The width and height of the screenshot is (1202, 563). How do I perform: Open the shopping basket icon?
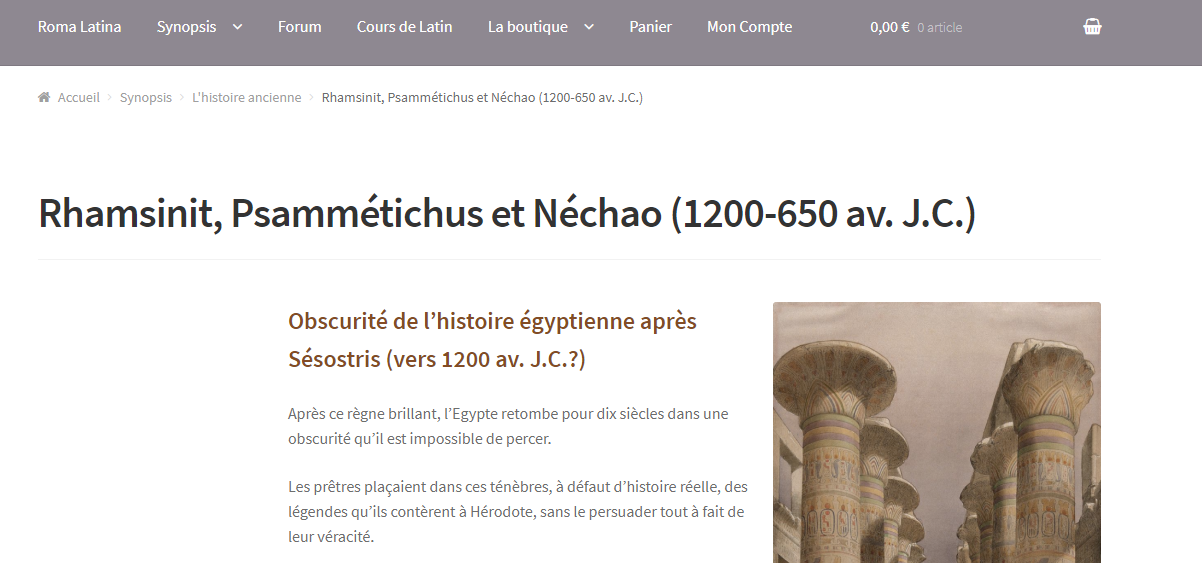(x=1092, y=27)
